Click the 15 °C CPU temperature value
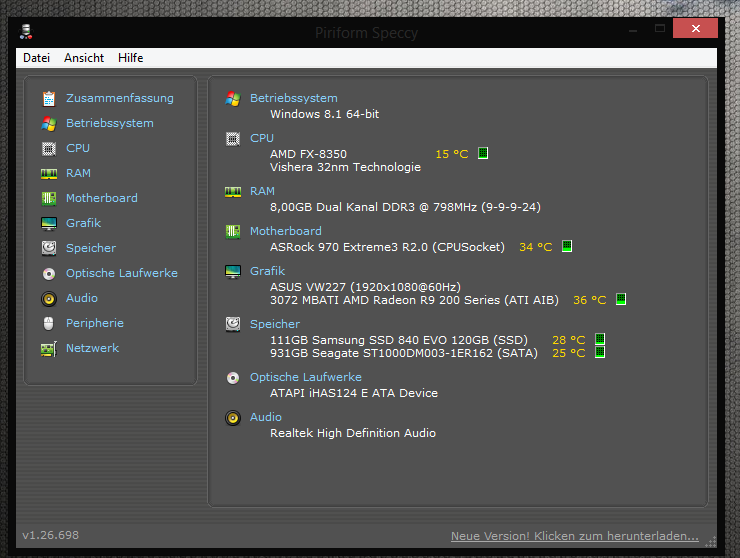Viewport: 740px width, 558px height. (x=452, y=154)
